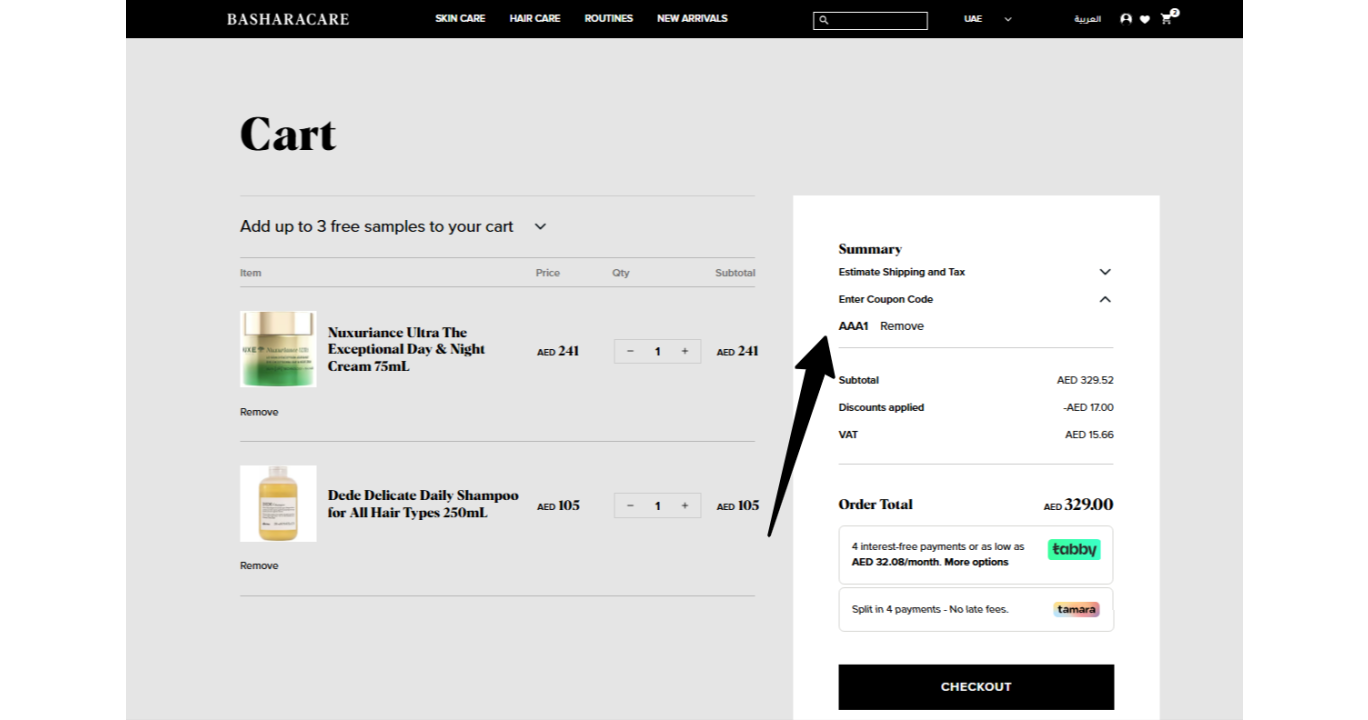Open the New Arrivals menu
Viewport: 1368px width, 720px height.
tap(692, 19)
